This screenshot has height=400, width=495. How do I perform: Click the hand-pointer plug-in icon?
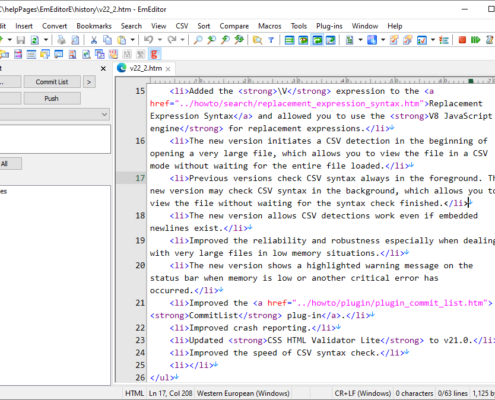(x=113, y=54)
